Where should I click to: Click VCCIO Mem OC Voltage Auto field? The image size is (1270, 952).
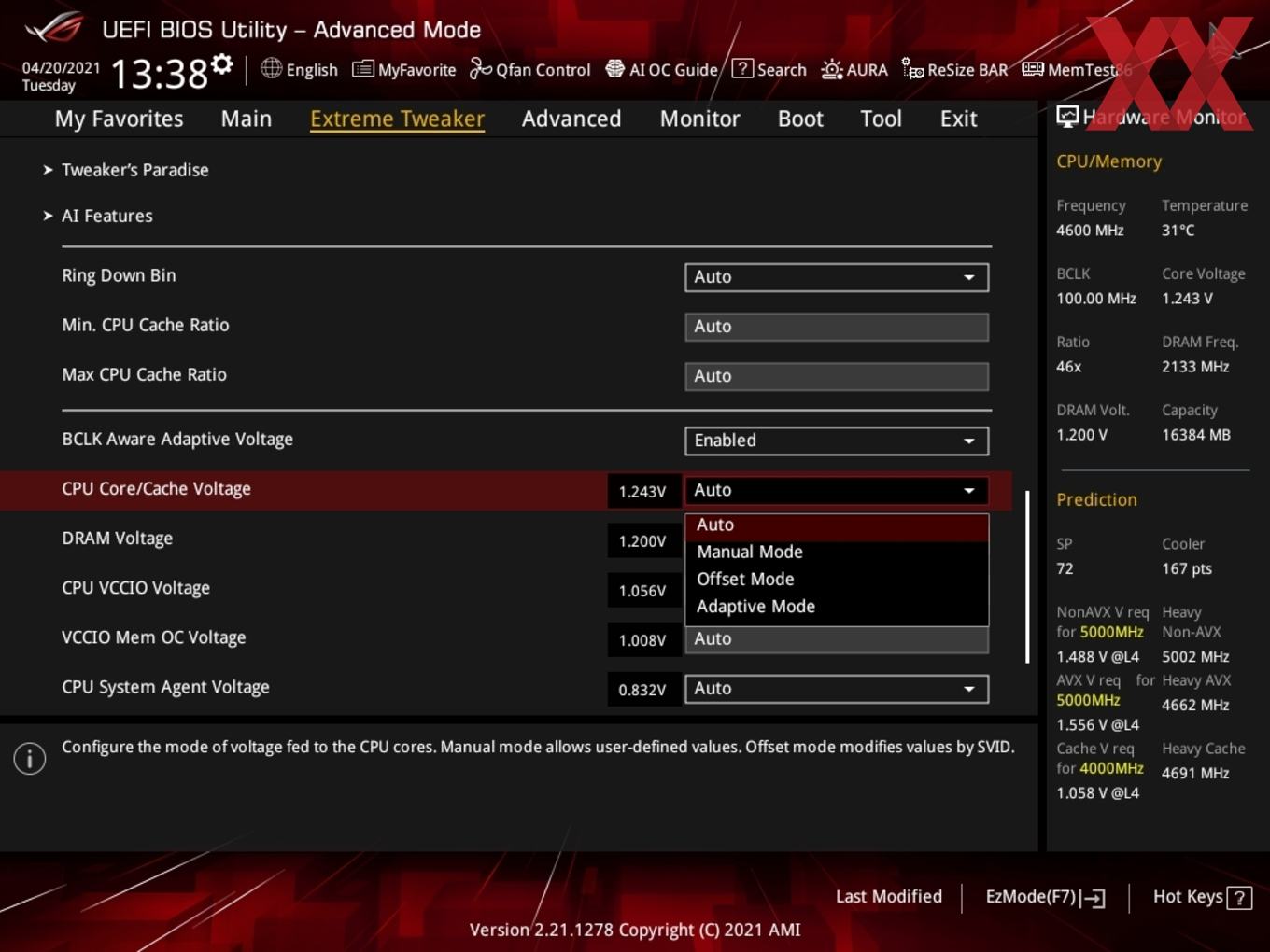837,639
